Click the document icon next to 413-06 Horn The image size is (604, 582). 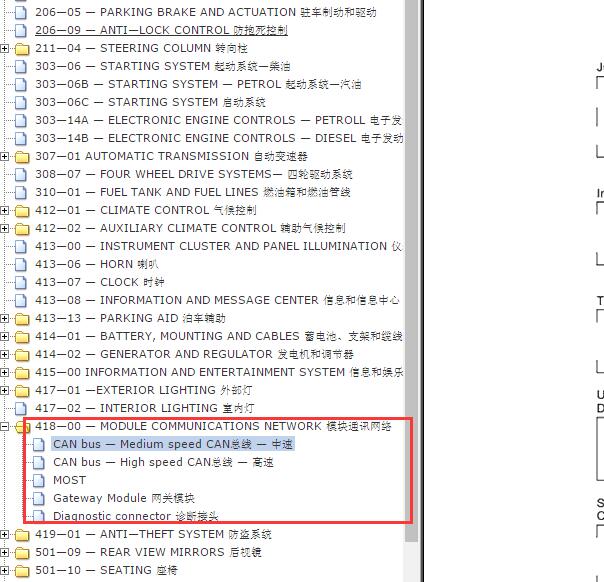[x=21, y=264]
